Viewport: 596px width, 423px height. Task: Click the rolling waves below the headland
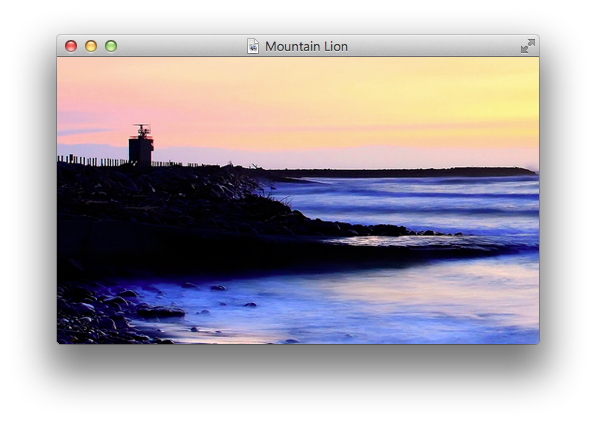[418, 201]
